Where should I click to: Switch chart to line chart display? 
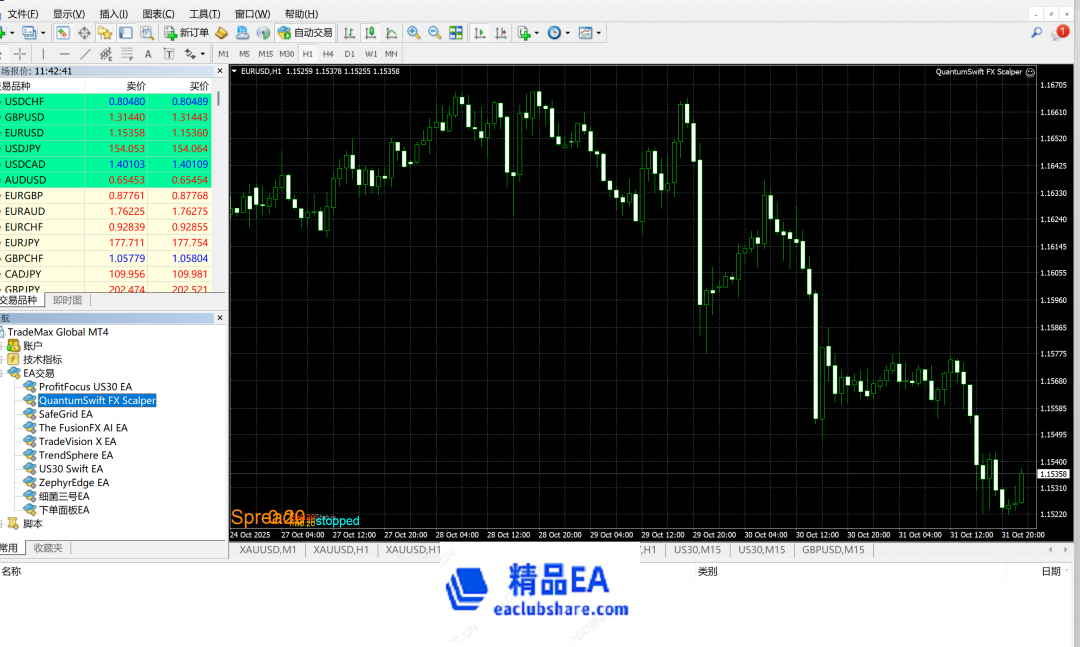(389, 33)
